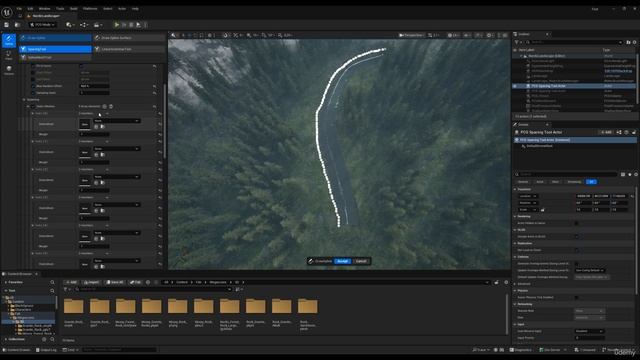Toggle the Sampling Seed checkbox
This screenshot has height=360, width=640.
pos(33,93)
